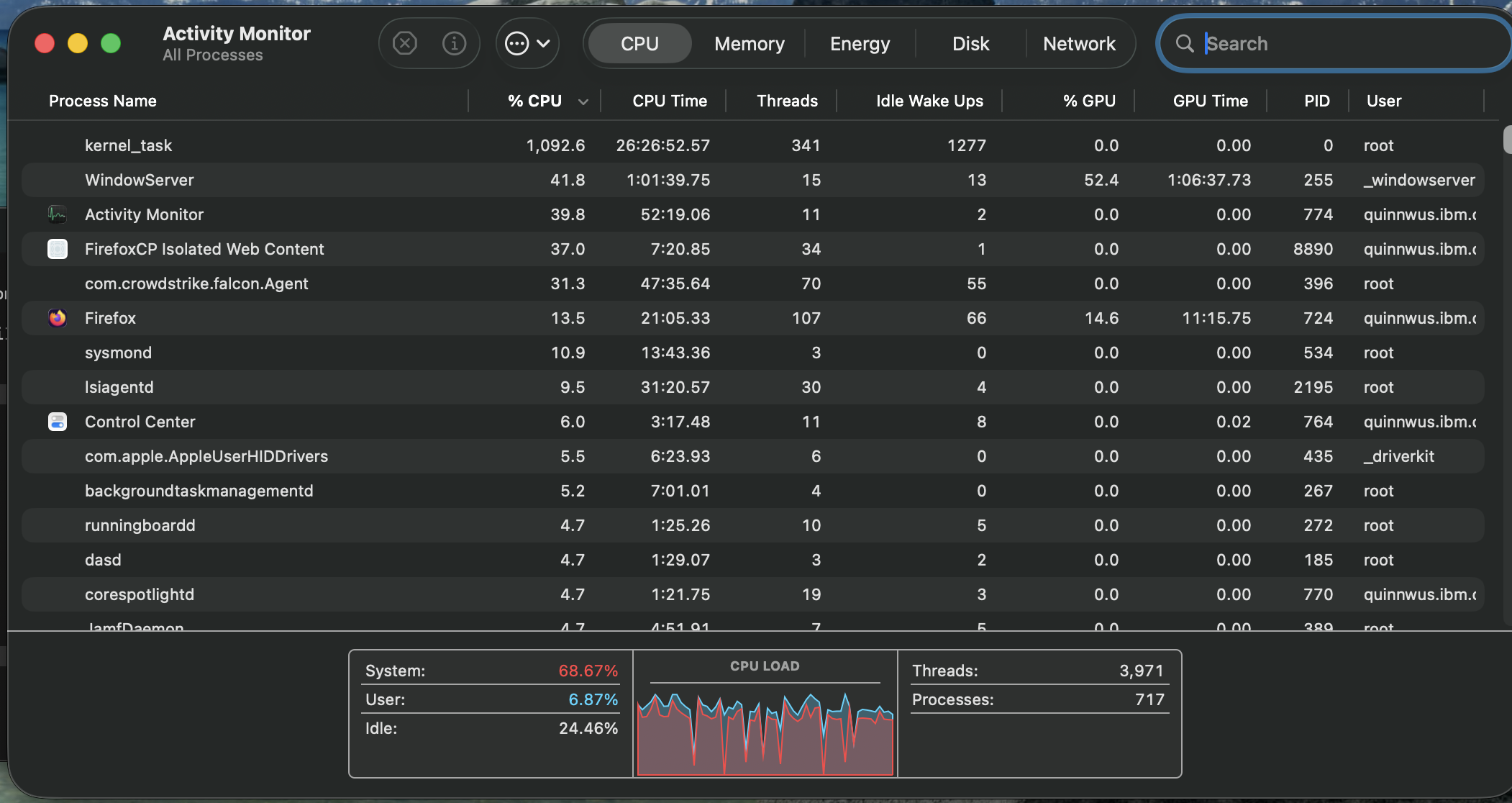1512x803 pixels.
Task: Sort by the Process Name column header
Action: coord(103,101)
